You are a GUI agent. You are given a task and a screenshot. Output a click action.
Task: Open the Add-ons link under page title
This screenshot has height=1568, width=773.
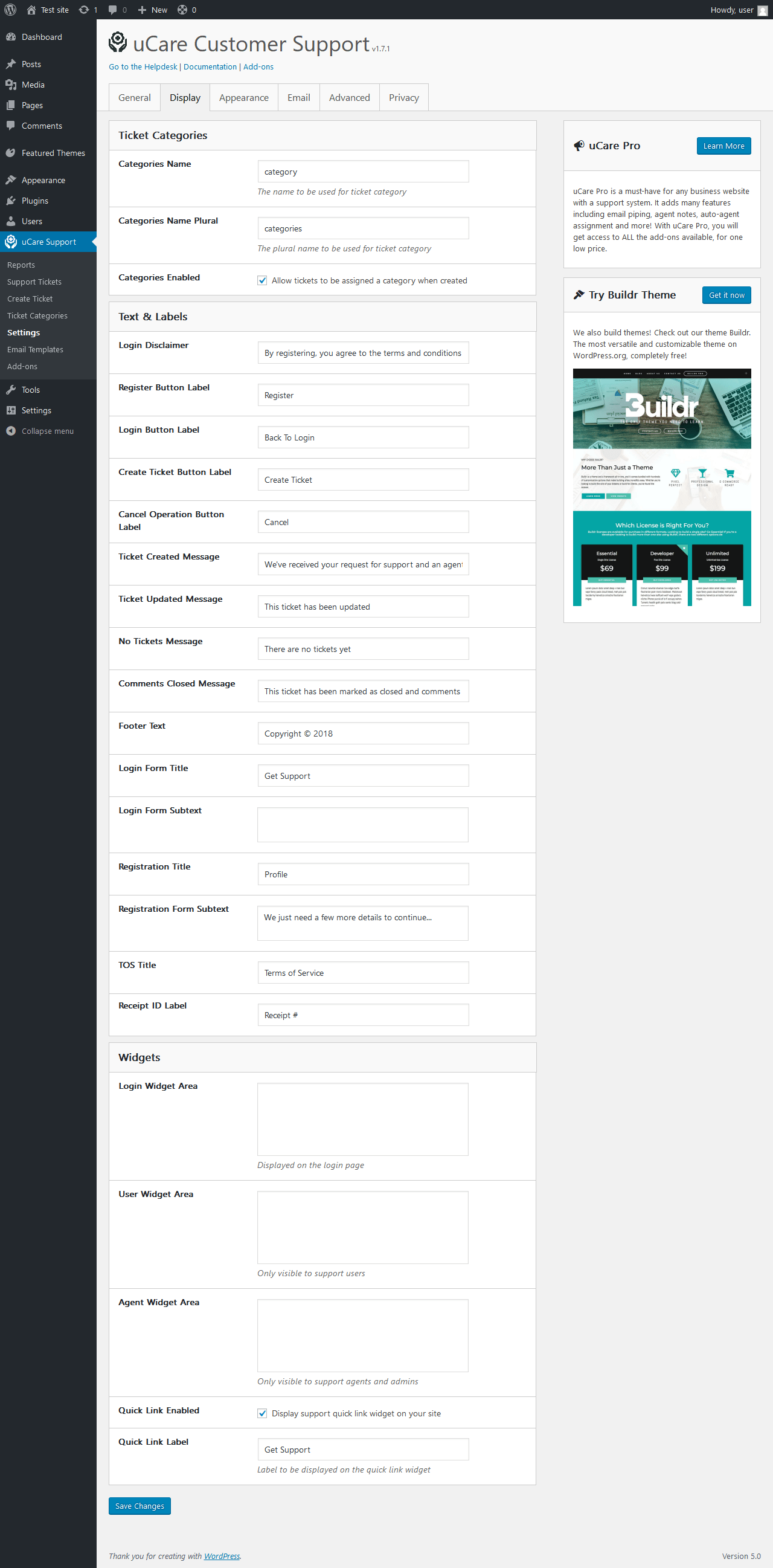258,67
